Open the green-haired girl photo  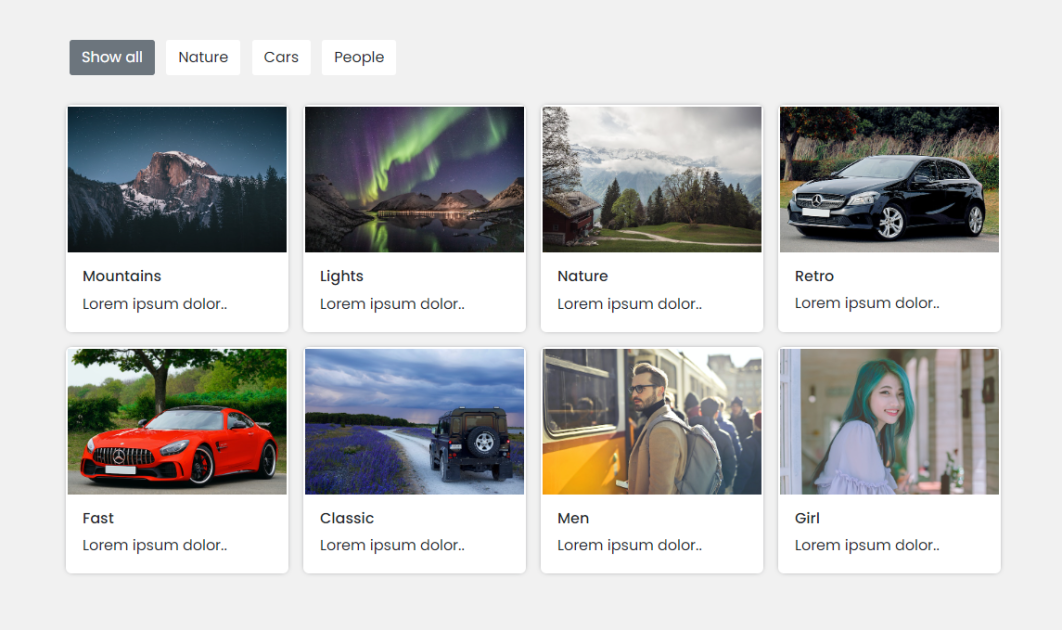(x=889, y=421)
